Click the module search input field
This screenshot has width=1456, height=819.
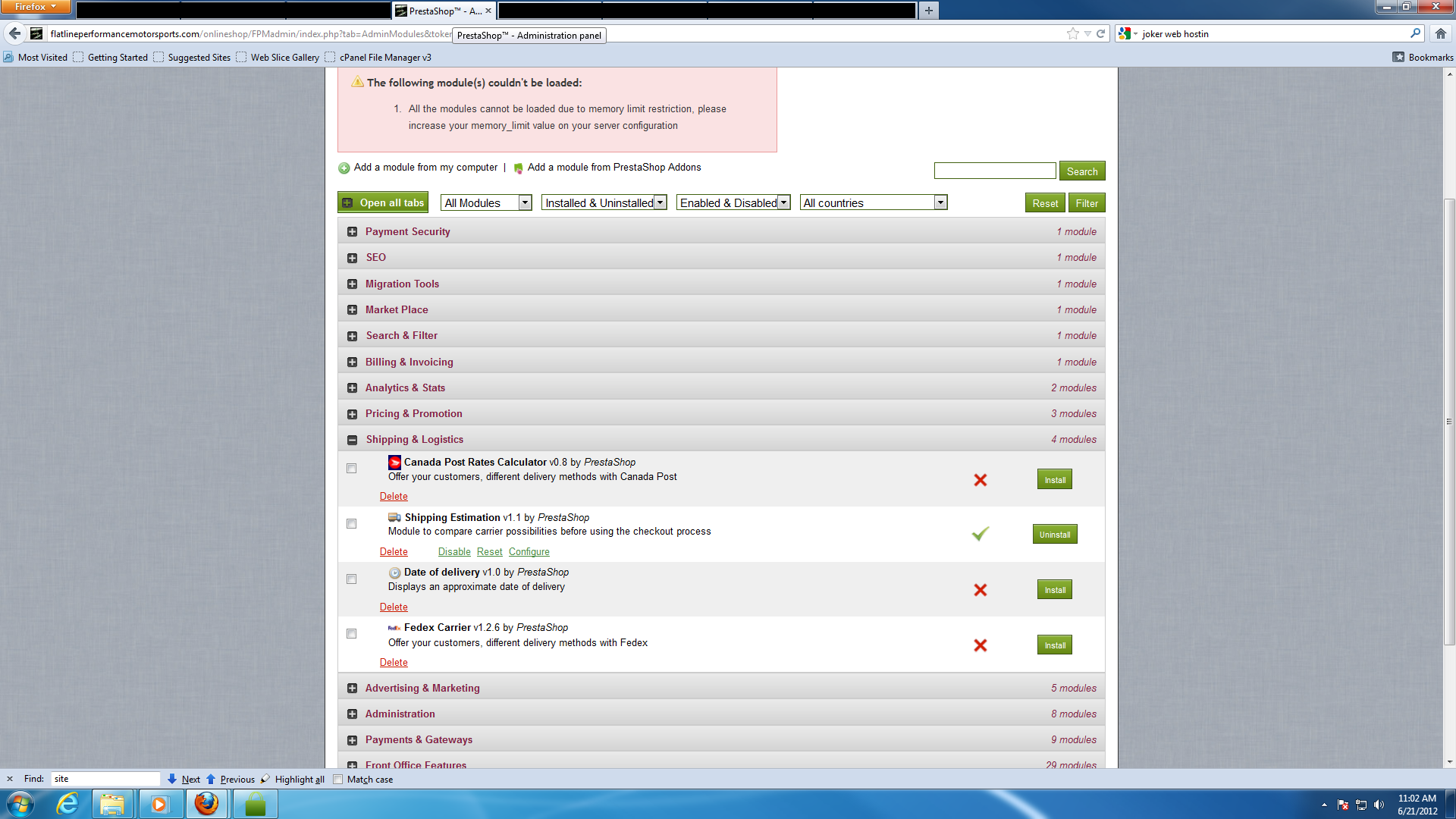(994, 171)
